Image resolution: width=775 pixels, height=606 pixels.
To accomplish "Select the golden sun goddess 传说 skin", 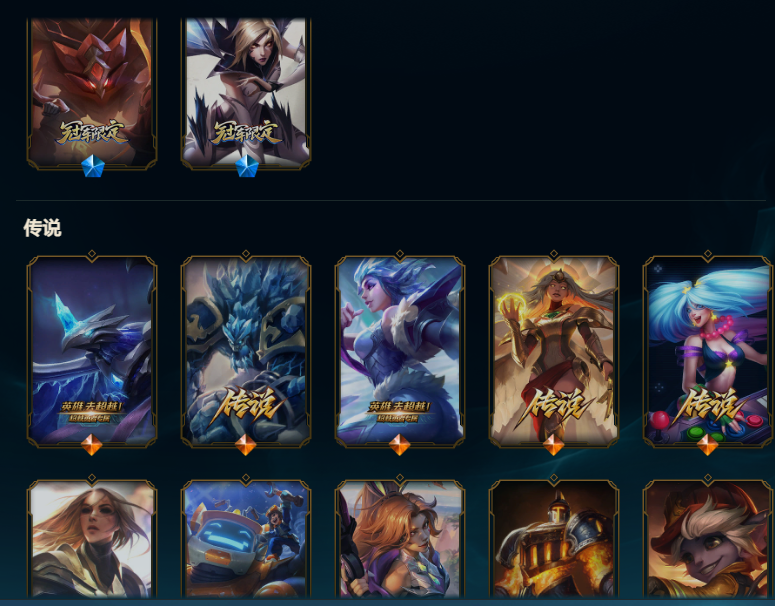I will coord(554,351).
